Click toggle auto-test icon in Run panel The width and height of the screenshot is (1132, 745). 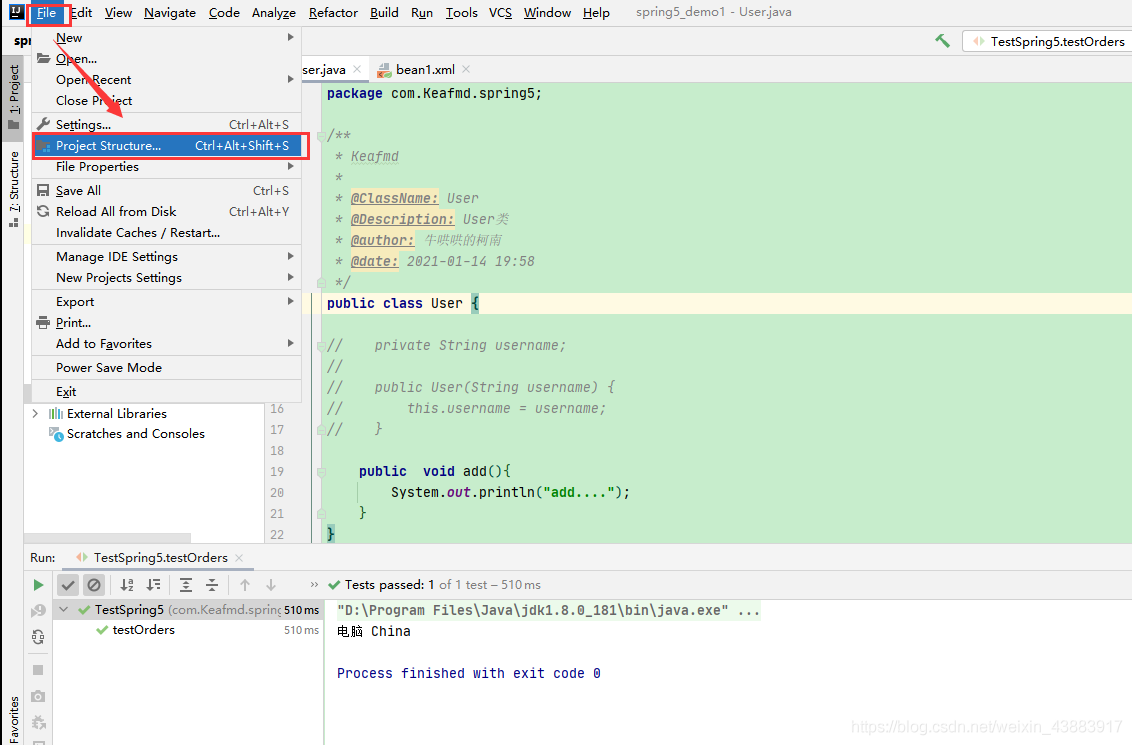[x=38, y=637]
